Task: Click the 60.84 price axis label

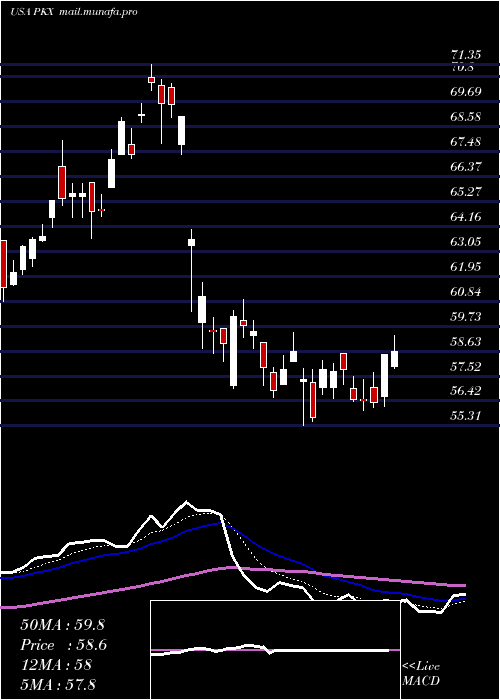Action: pyautogui.click(x=466, y=292)
